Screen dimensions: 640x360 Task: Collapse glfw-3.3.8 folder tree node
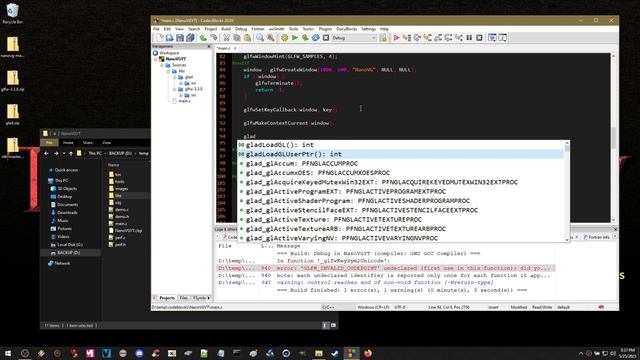coord(175,89)
